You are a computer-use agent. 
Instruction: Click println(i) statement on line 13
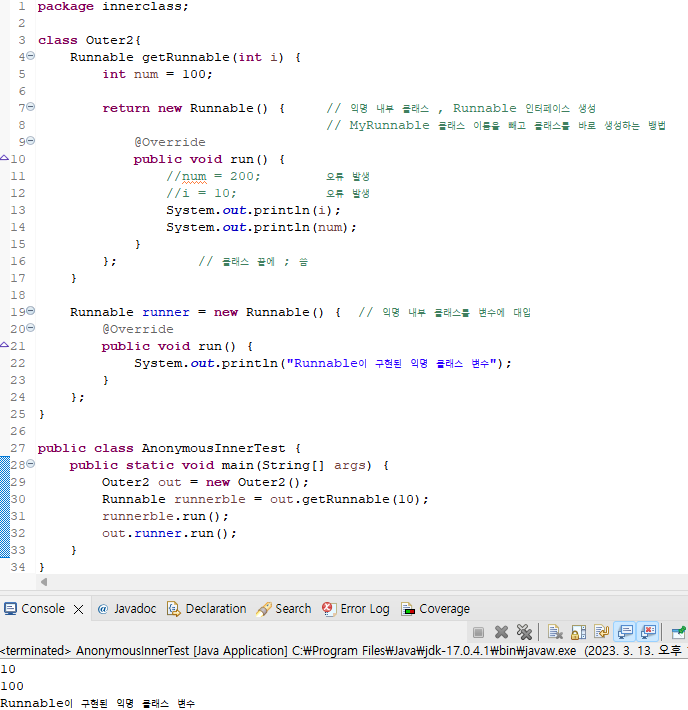coord(253,211)
